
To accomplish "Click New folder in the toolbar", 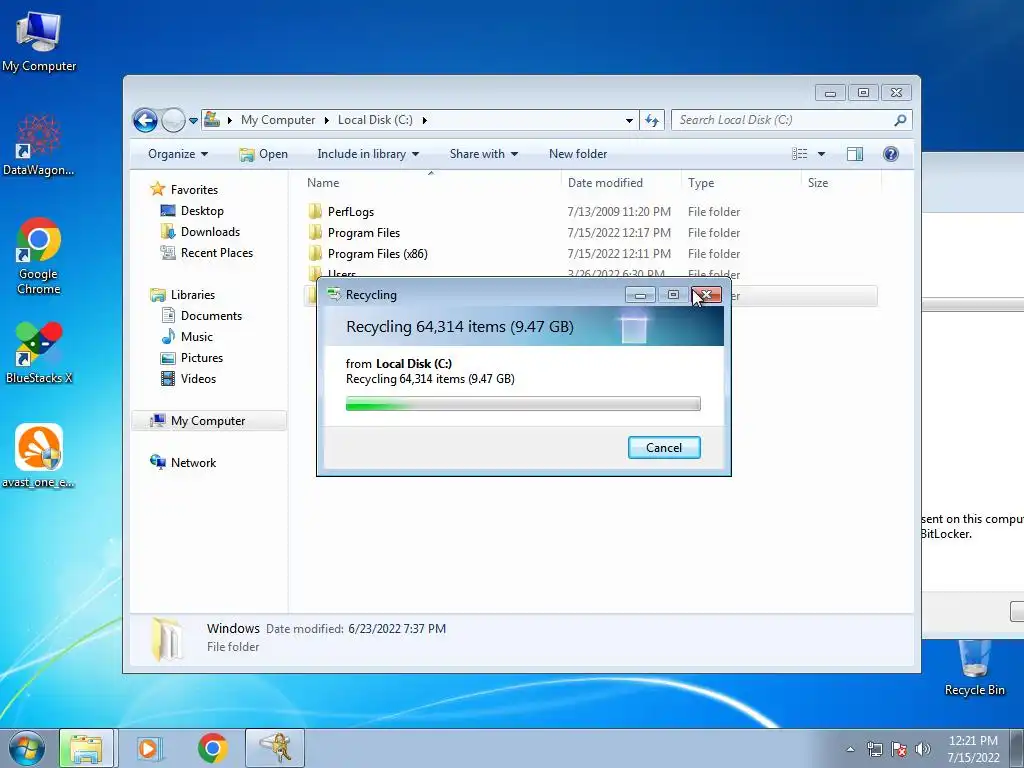I will coord(578,154).
